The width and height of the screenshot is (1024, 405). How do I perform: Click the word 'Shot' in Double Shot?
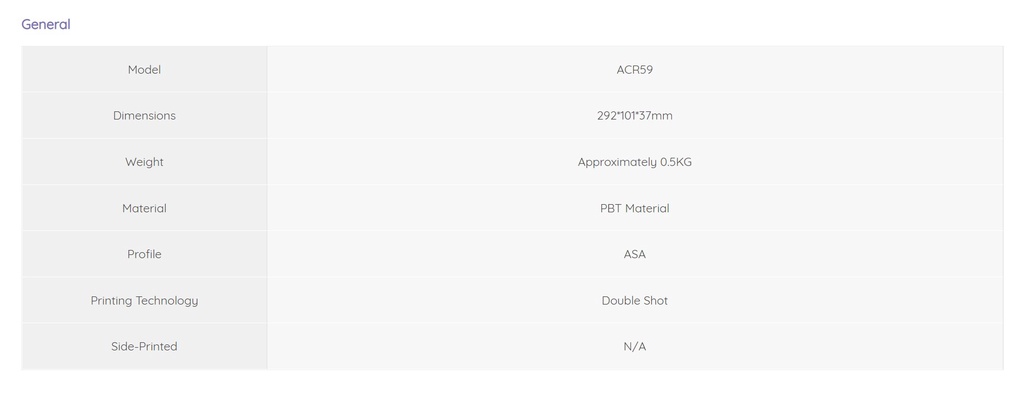pos(655,300)
